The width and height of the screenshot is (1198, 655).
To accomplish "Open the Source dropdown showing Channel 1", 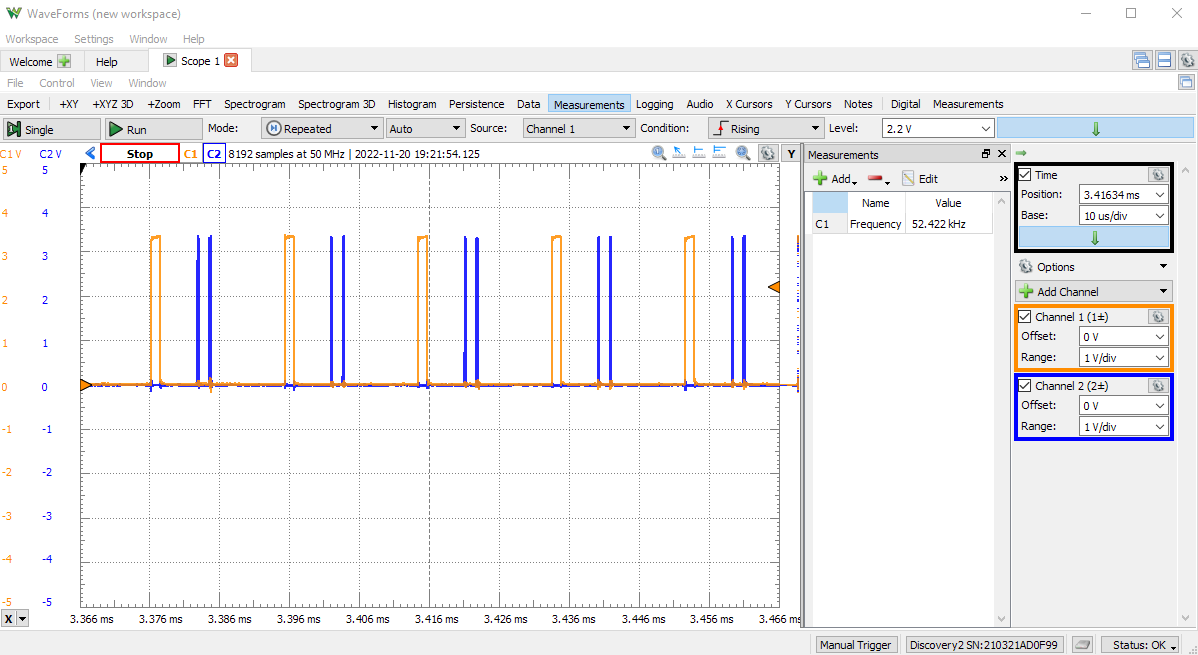I will click(x=578, y=128).
